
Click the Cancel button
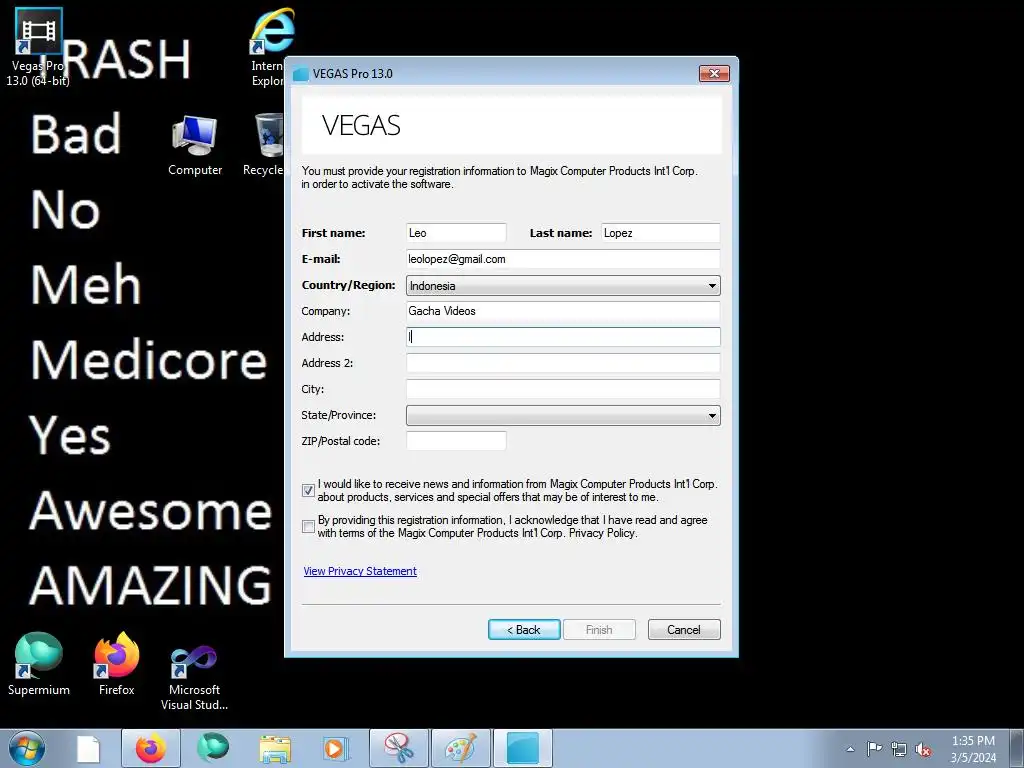684,630
